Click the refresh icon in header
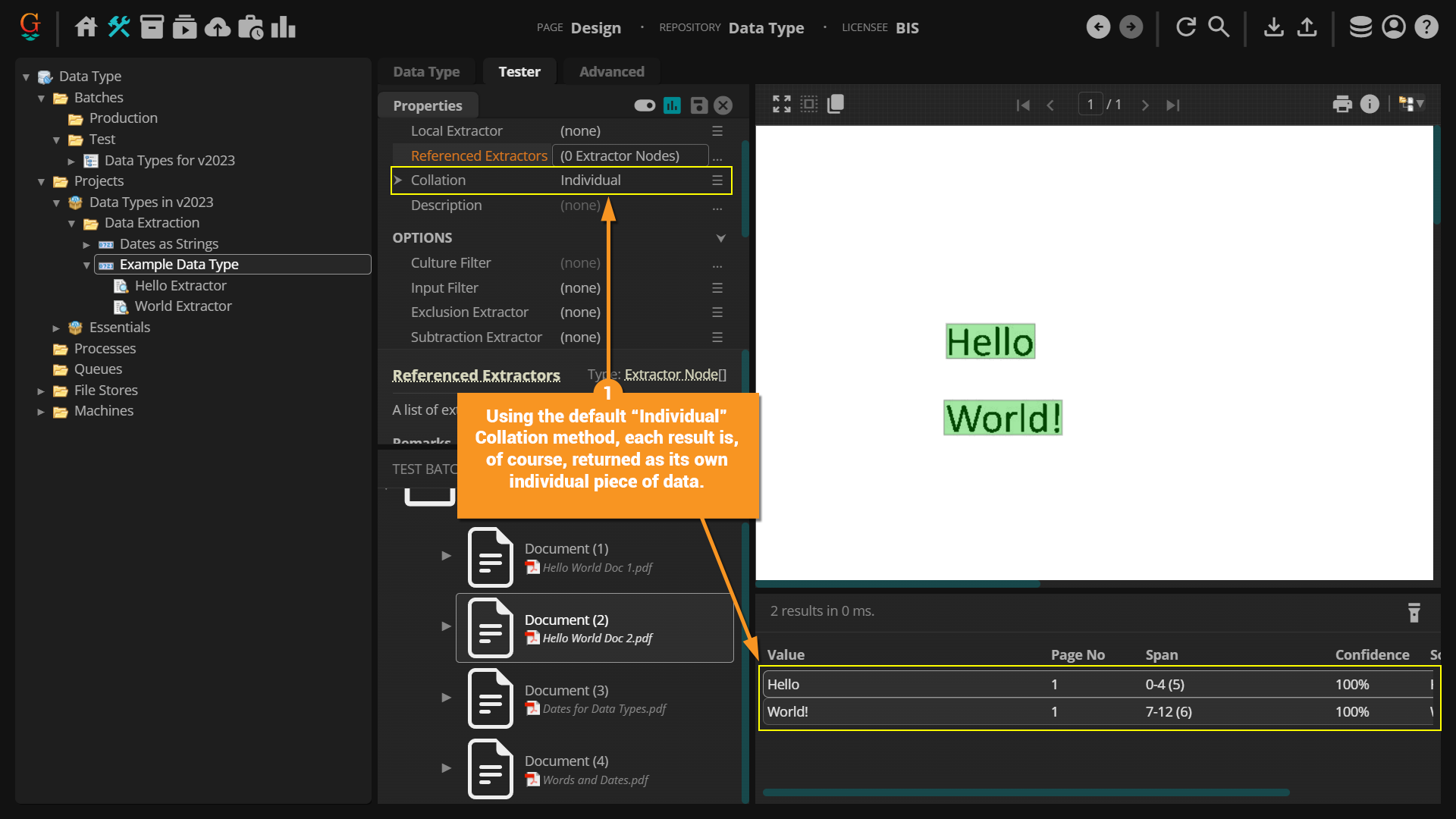The width and height of the screenshot is (1456, 819). click(x=1185, y=27)
